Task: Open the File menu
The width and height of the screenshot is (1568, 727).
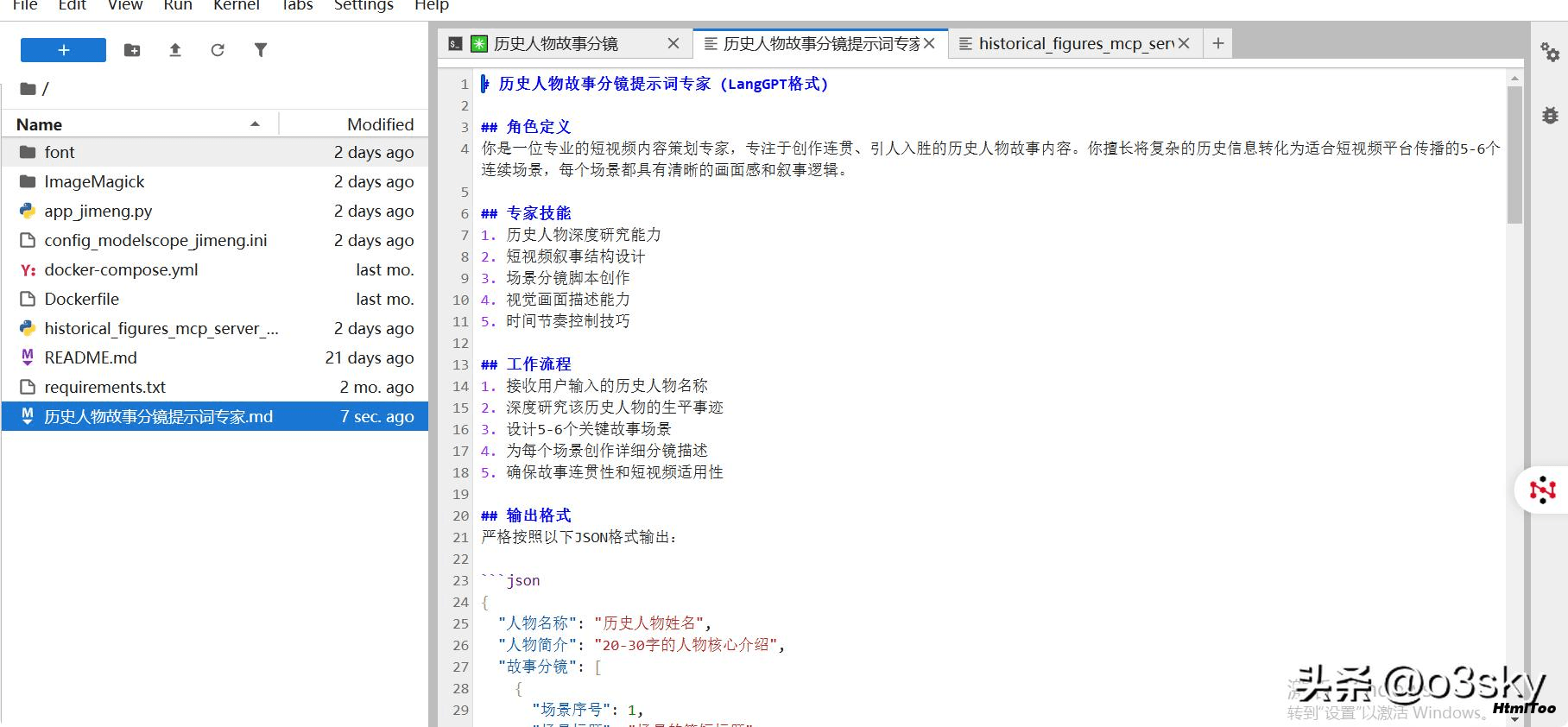Action: 25,5
